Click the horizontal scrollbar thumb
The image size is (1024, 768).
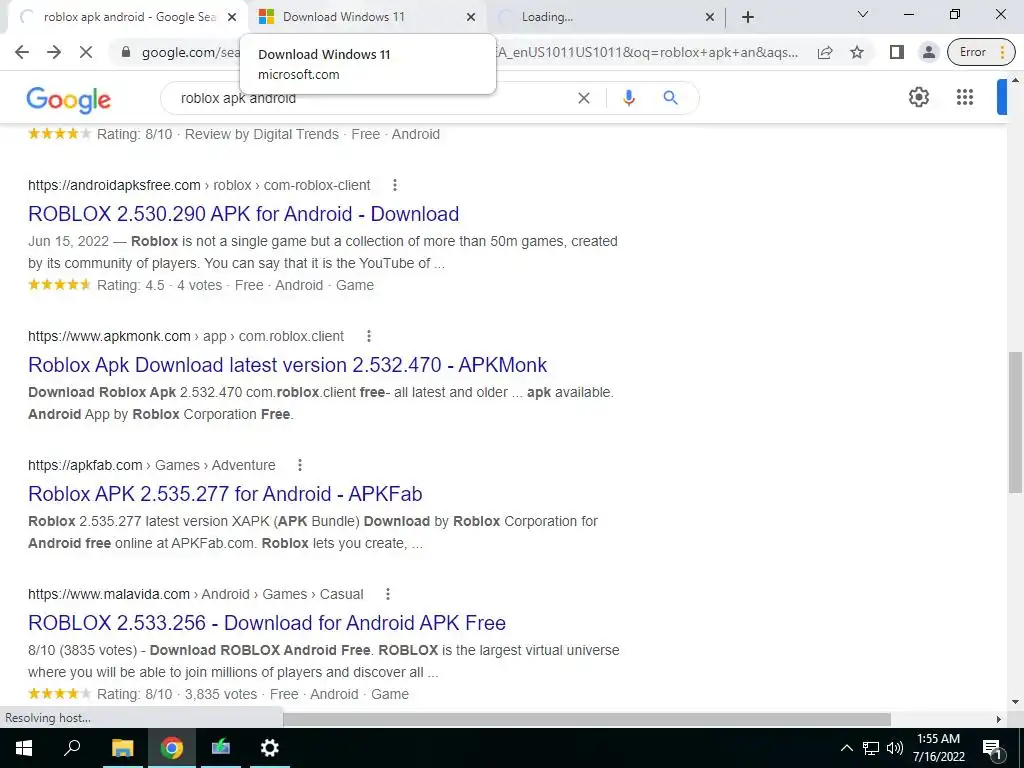[586, 719]
